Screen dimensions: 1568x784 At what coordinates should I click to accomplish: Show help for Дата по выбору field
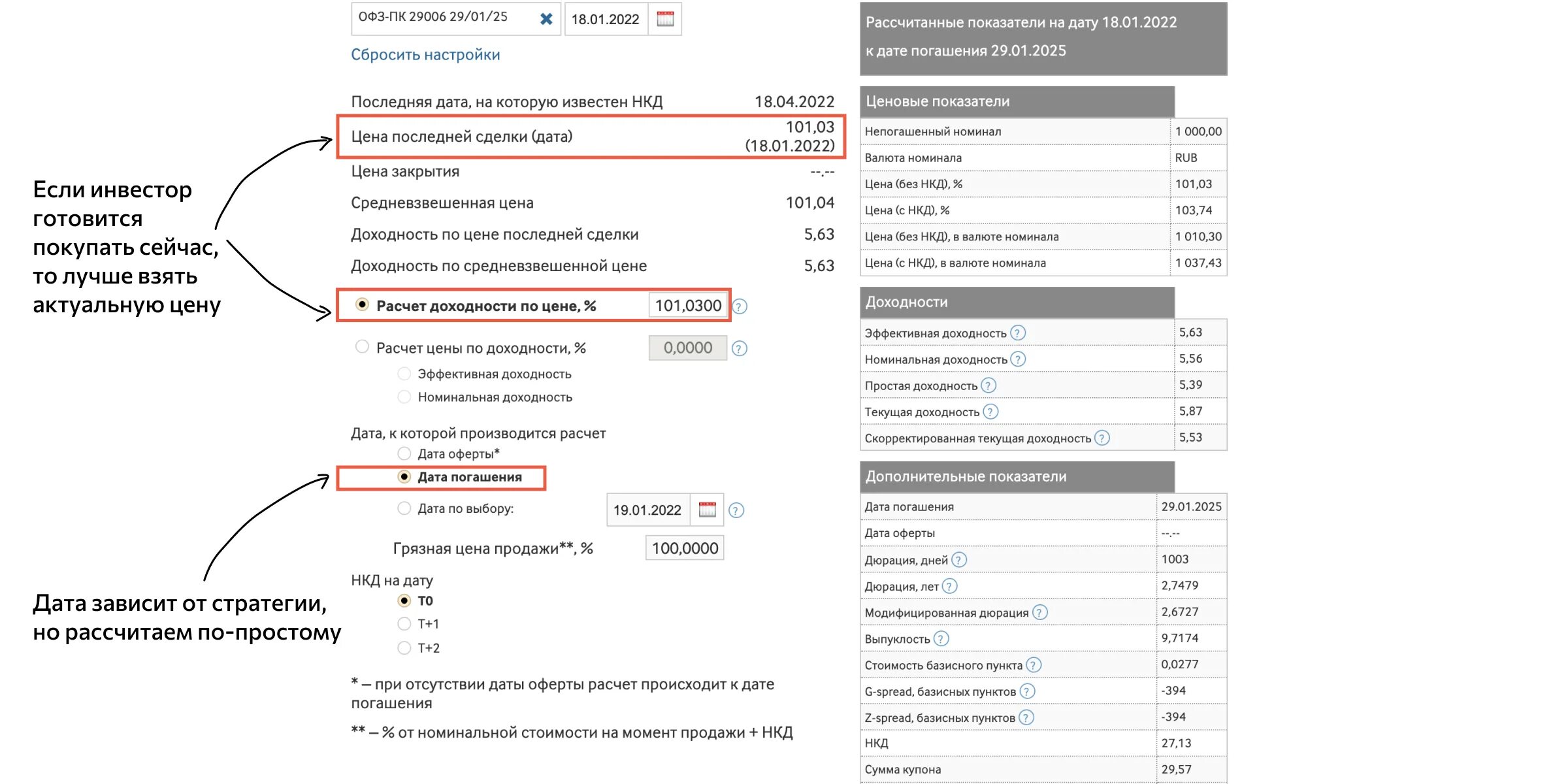[736, 510]
